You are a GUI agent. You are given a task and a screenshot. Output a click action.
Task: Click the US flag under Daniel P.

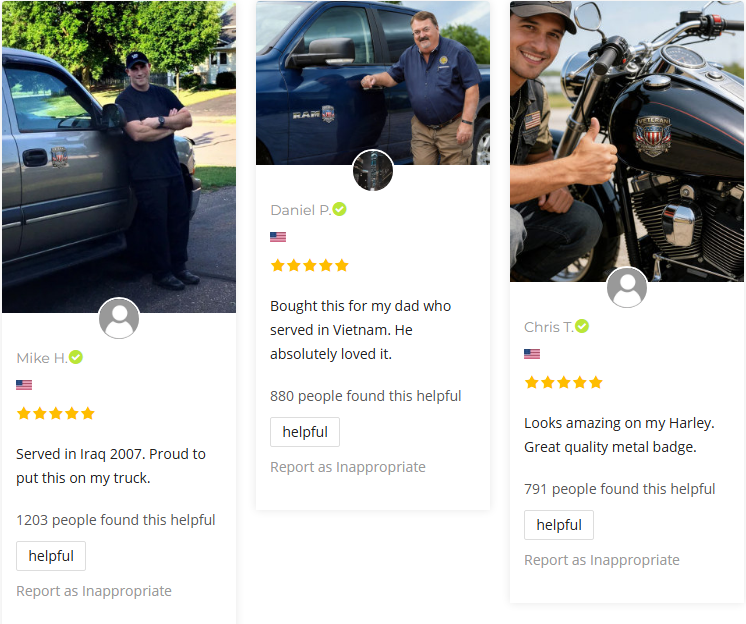point(278,237)
